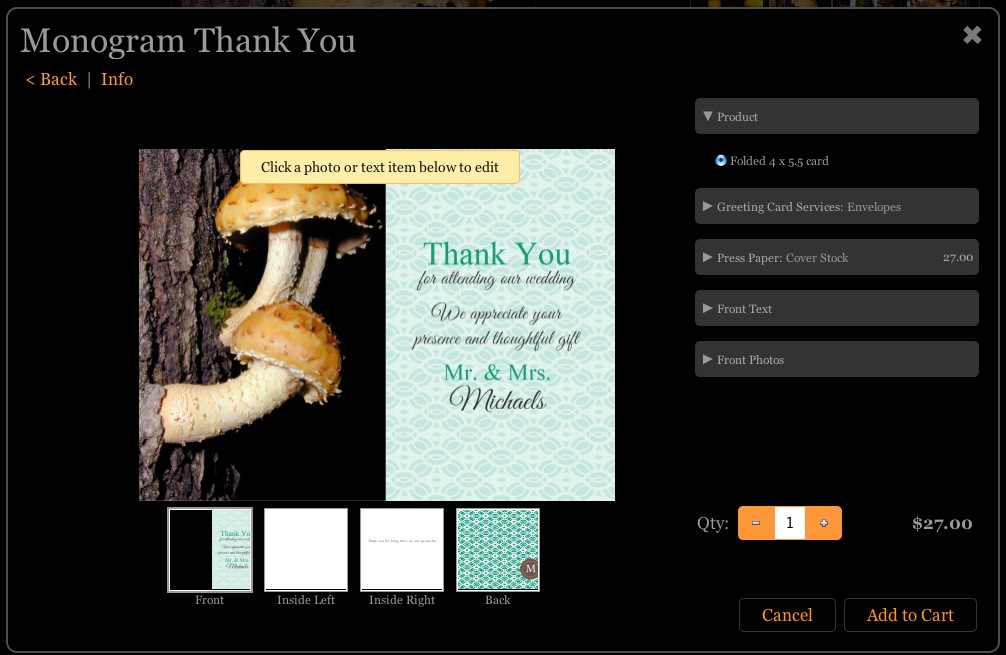Close the Monogram Thank You dialog

[972, 36]
